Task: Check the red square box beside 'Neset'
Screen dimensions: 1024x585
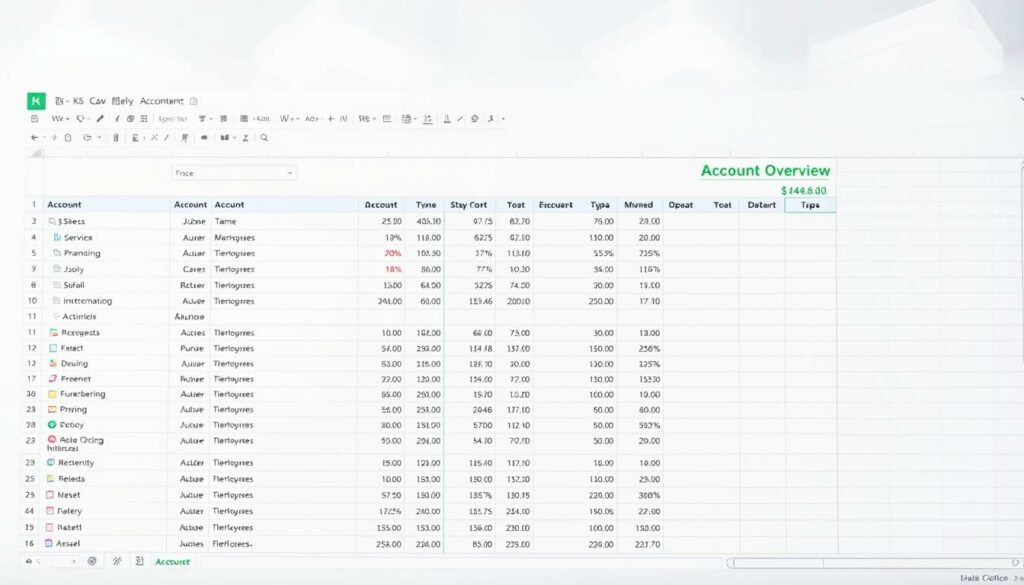Action: point(50,495)
